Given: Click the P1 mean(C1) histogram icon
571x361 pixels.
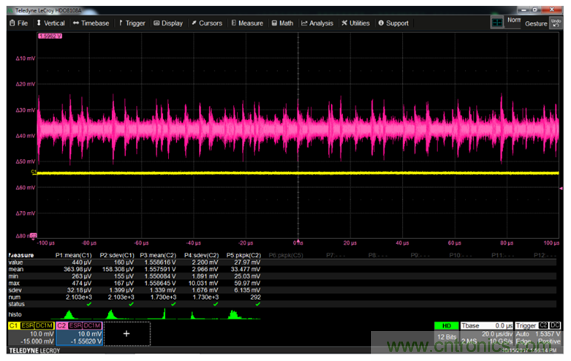Looking at the screenshot, I should 68,314.
